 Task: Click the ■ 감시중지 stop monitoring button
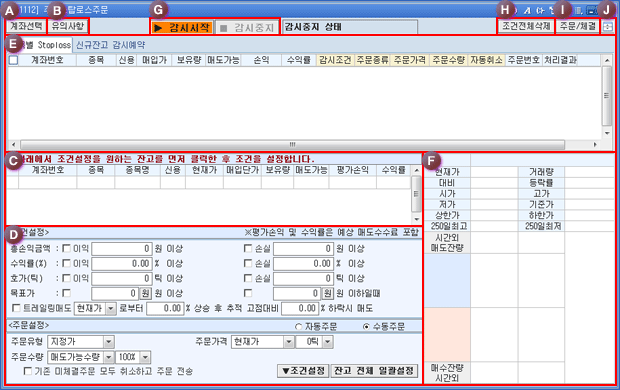(247, 28)
